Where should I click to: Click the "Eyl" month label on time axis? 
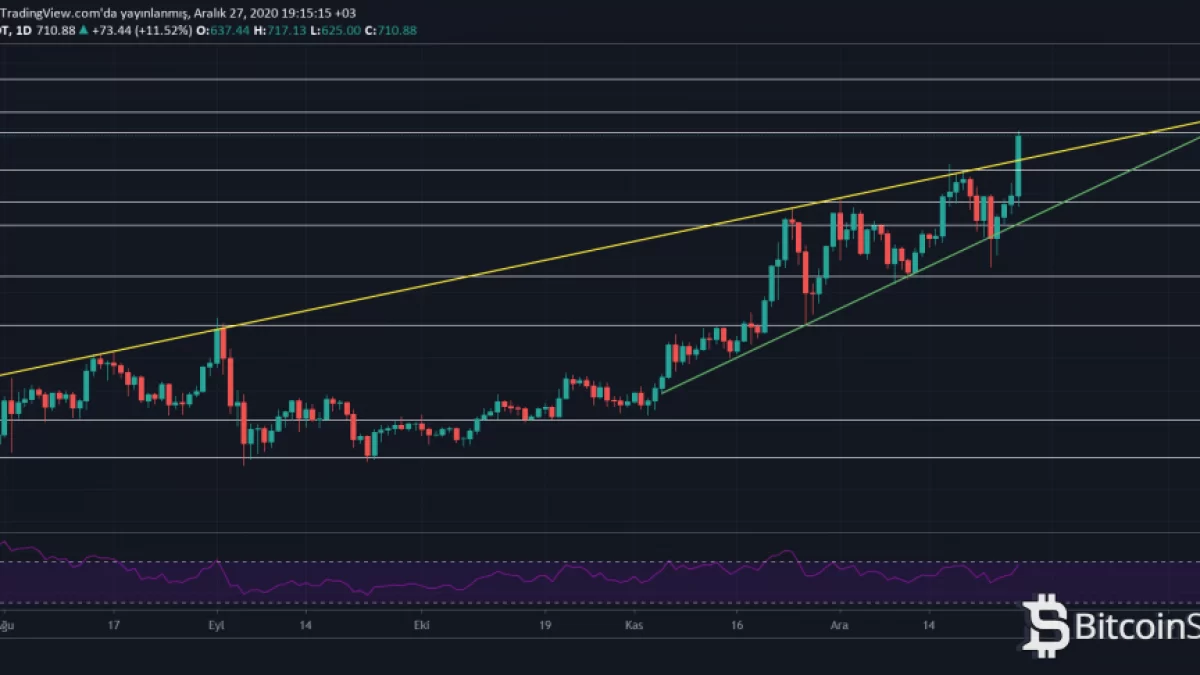[216, 625]
